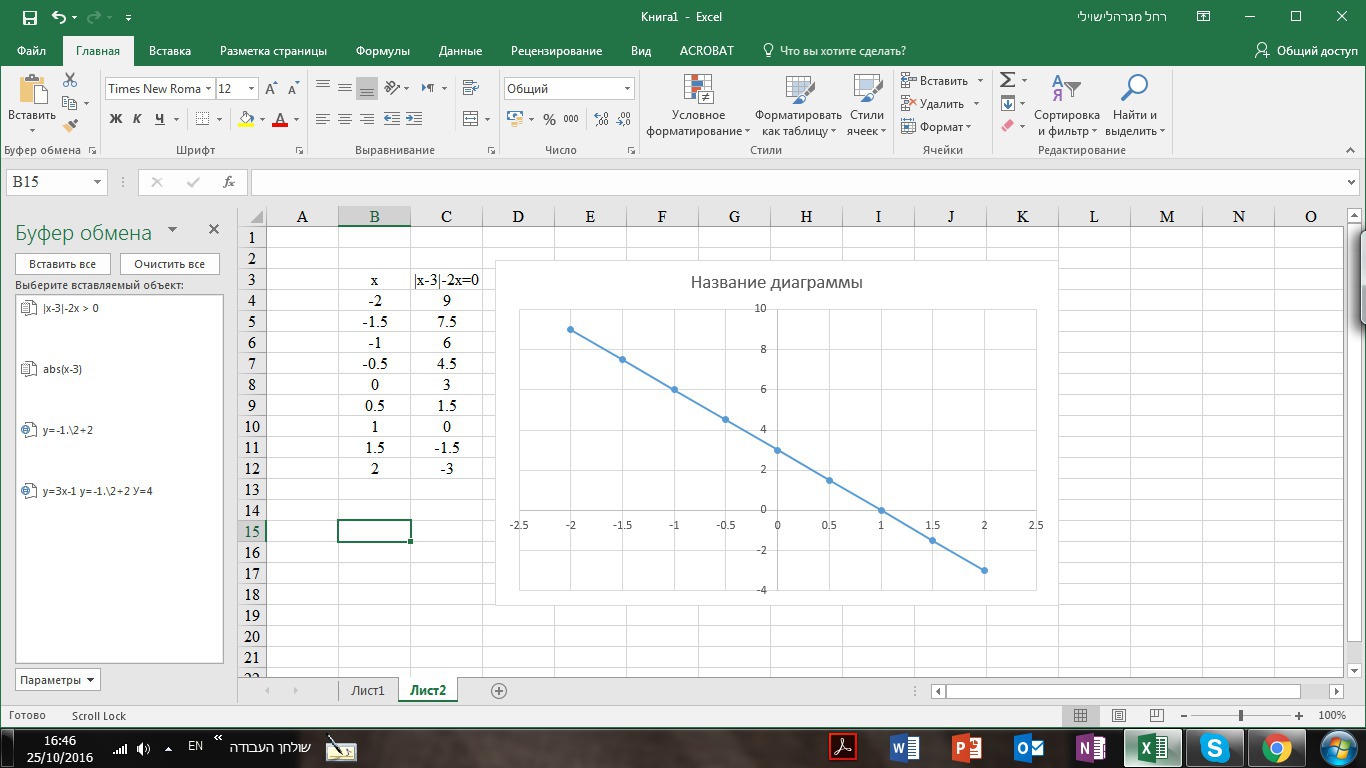Open the number format dropdown showing Общий

click(627, 89)
